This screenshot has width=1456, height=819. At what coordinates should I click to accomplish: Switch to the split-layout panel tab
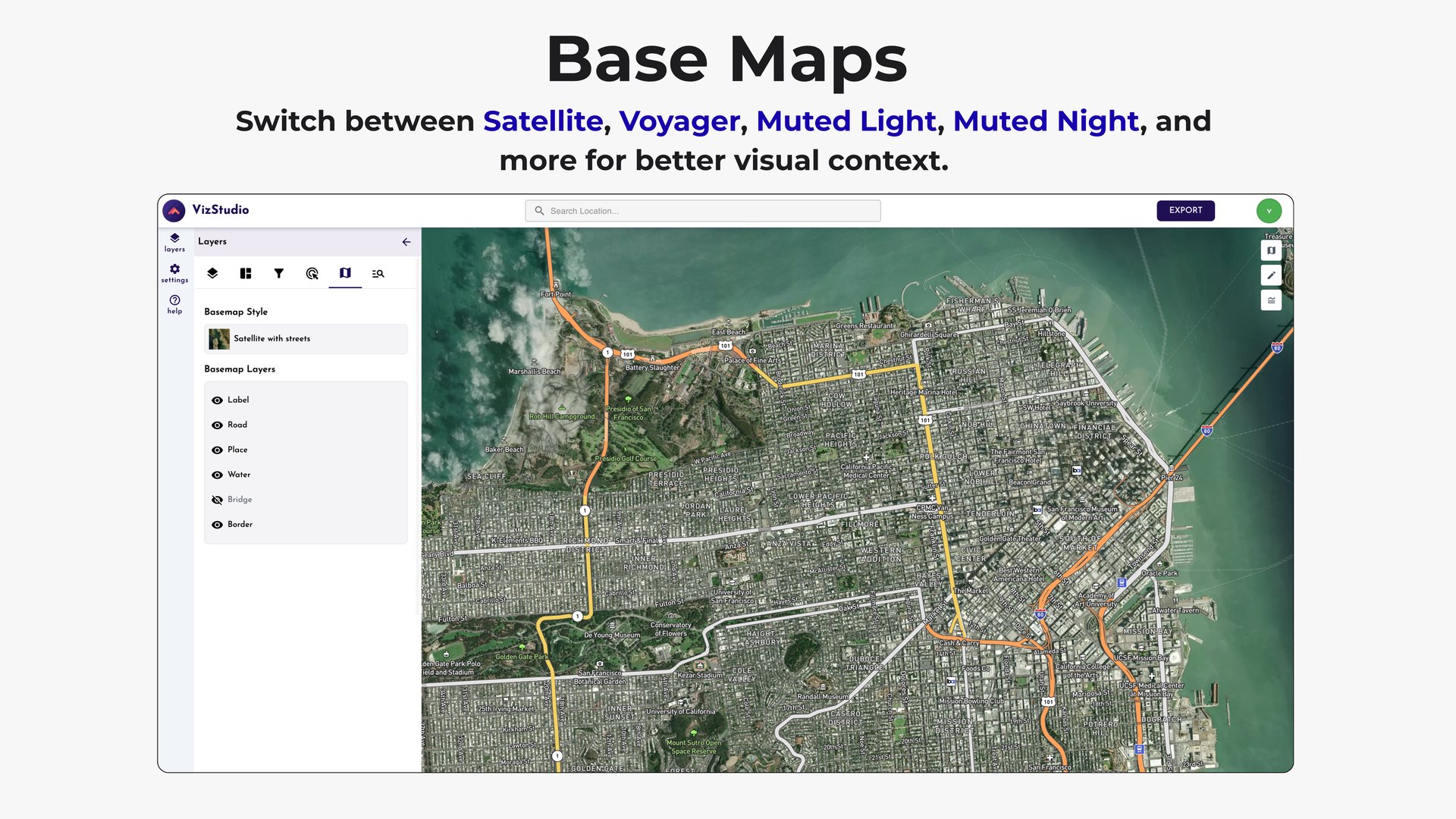pyautogui.click(x=246, y=273)
